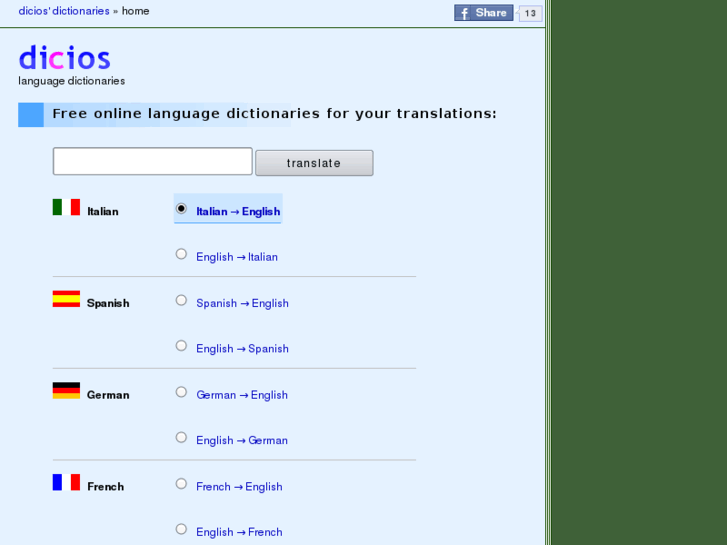Open the French → English link
This screenshot has width=727, height=545.
239,487
